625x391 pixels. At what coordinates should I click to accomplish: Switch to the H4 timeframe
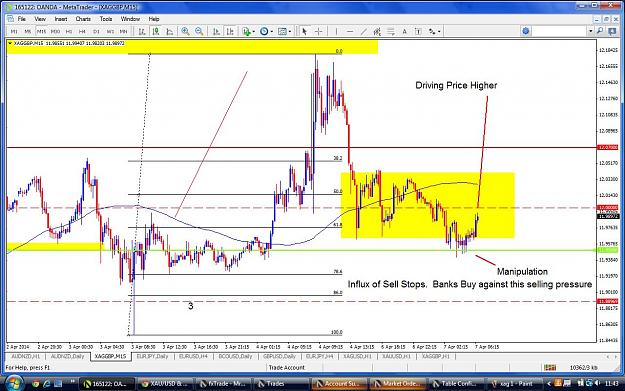click(x=83, y=31)
